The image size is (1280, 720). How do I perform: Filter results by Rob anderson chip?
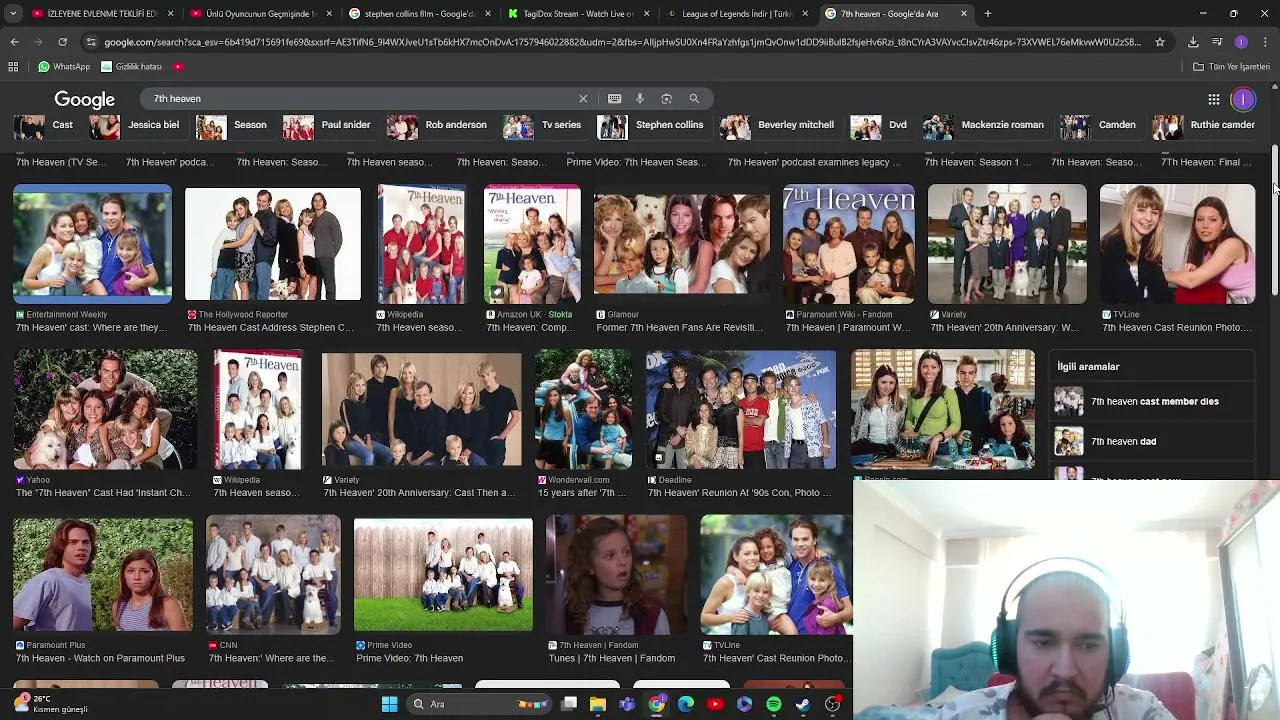pos(438,125)
